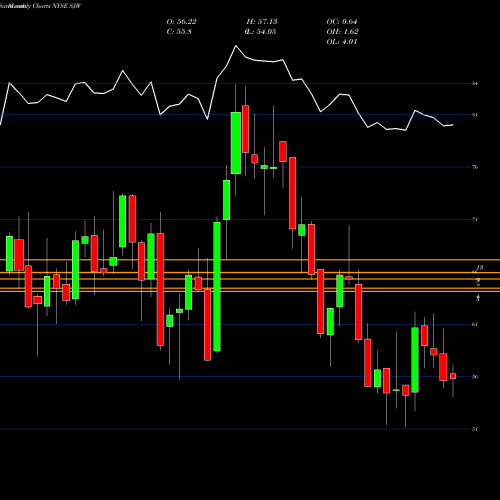This screenshot has height=500, width=500.
Task: Click the 51 price axis label
Action: (x=475, y=429)
